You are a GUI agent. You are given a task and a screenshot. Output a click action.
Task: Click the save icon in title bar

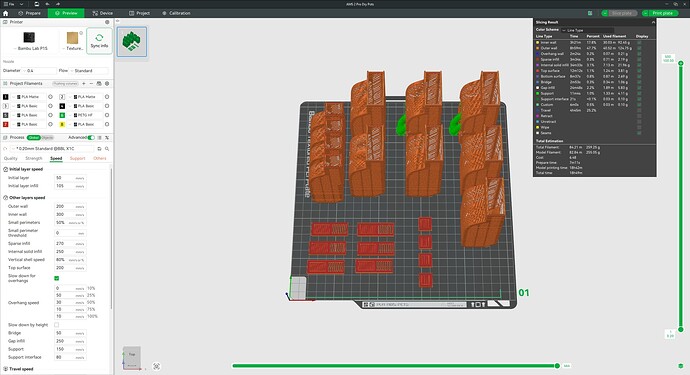tap(37, 4)
